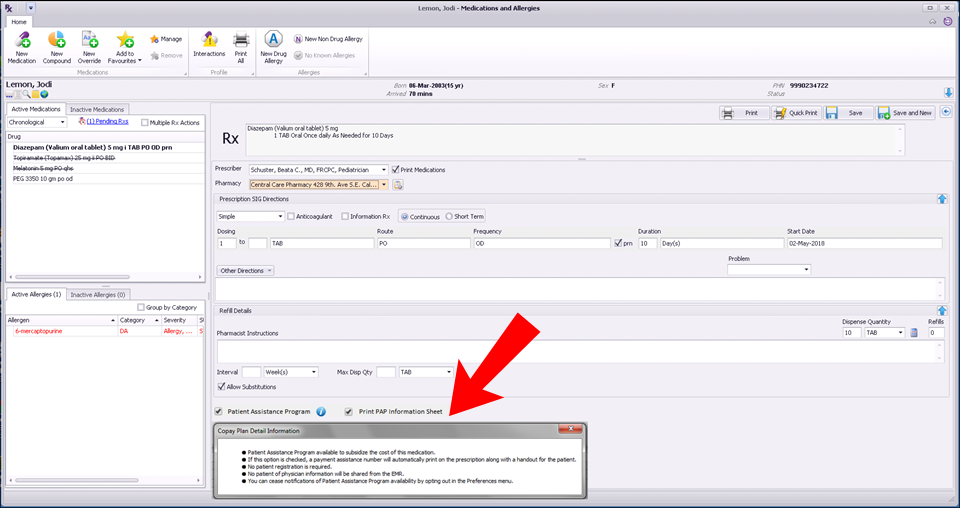The width and height of the screenshot is (960, 508).
Task: Open the dispense quantity TAB unit dropdown
Action: point(901,333)
